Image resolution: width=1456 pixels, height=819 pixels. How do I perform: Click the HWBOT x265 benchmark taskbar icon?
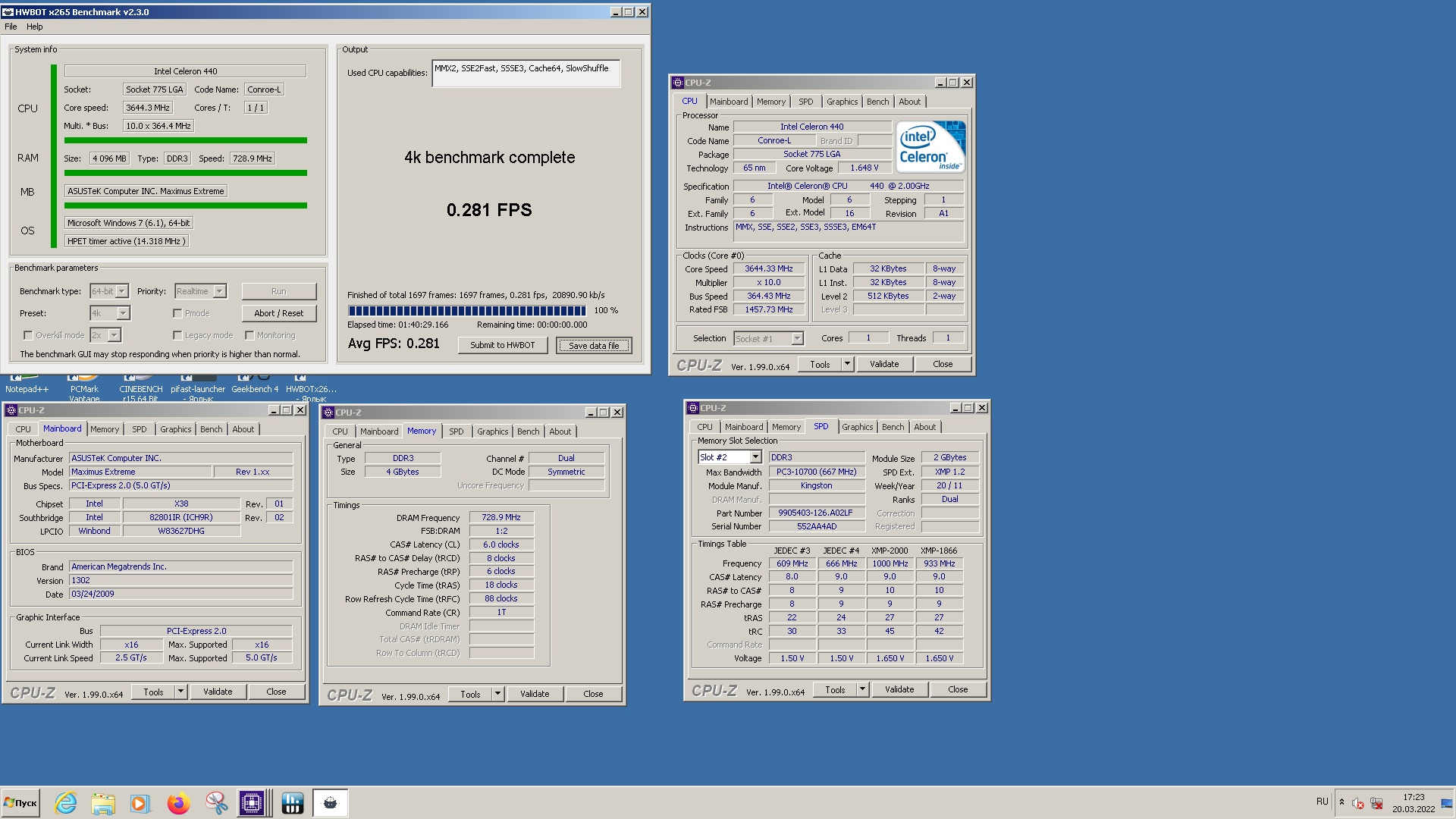[330, 803]
